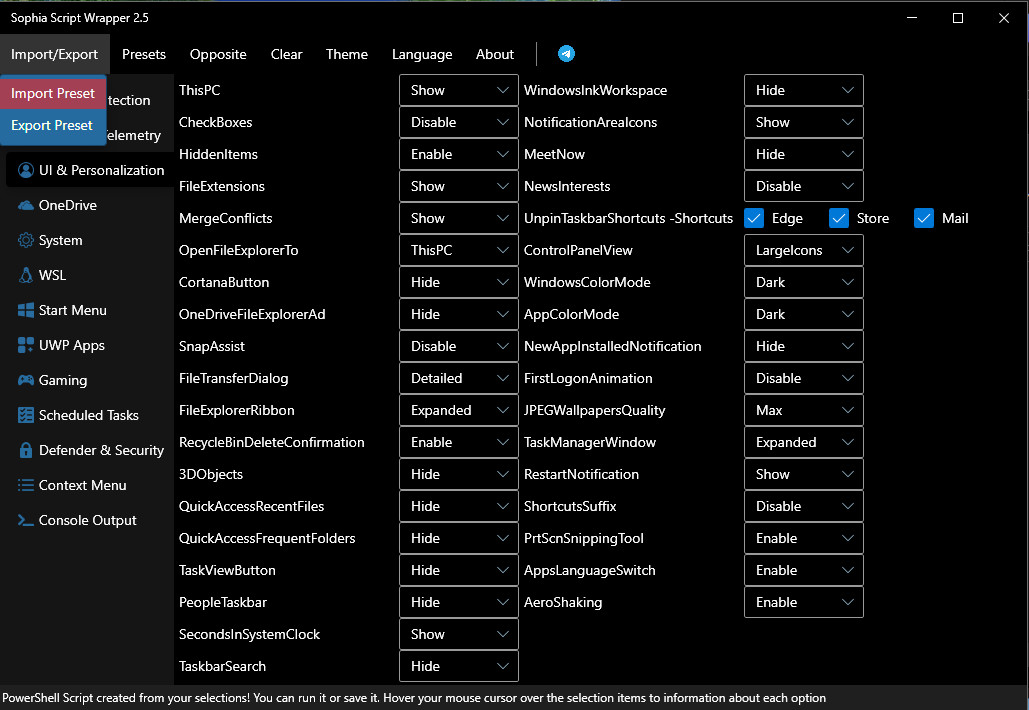This screenshot has width=1029, height=710.
Task: Click the ShortcutsSuffix label
Action: tap(570, 506)
